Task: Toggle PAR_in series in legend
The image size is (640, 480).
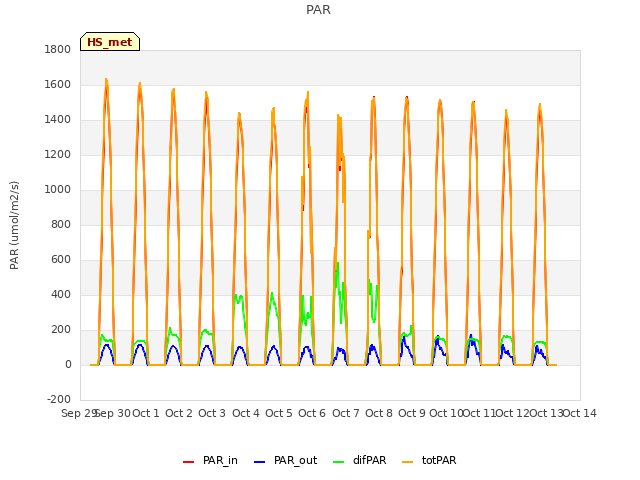Action: coord(210,460)
